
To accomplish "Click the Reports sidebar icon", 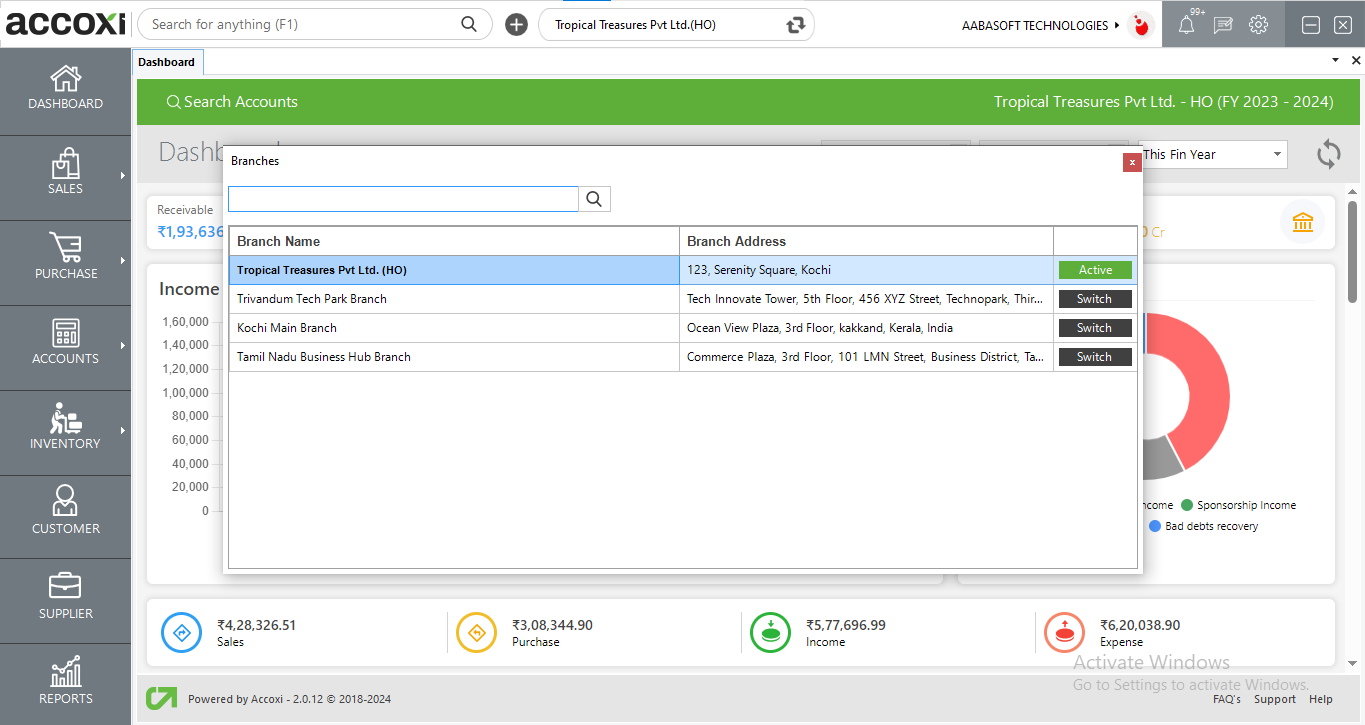I will [65, 682].
